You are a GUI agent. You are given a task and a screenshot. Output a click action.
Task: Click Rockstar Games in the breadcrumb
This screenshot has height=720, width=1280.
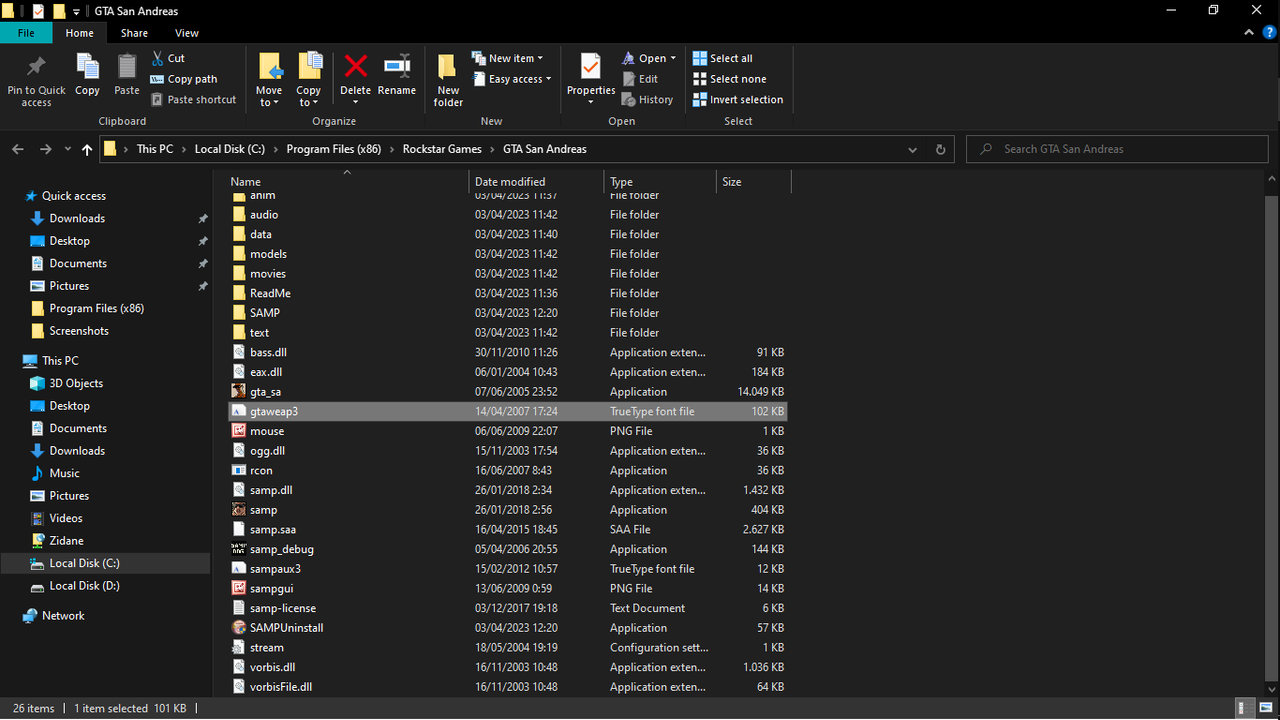[x=442, y=149]
